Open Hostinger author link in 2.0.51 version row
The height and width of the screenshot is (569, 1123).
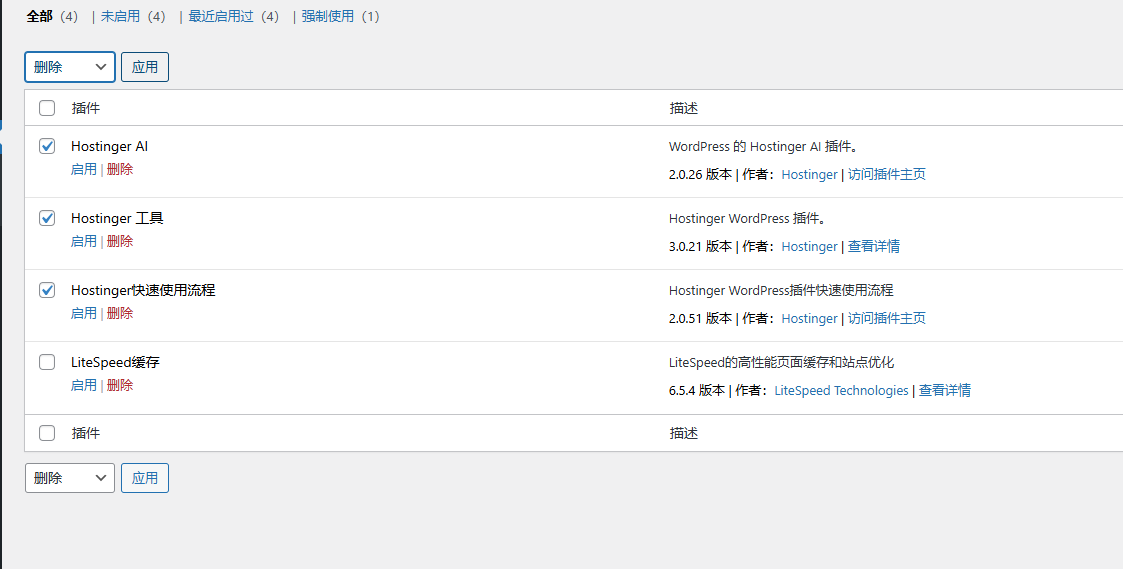(809, 318)
